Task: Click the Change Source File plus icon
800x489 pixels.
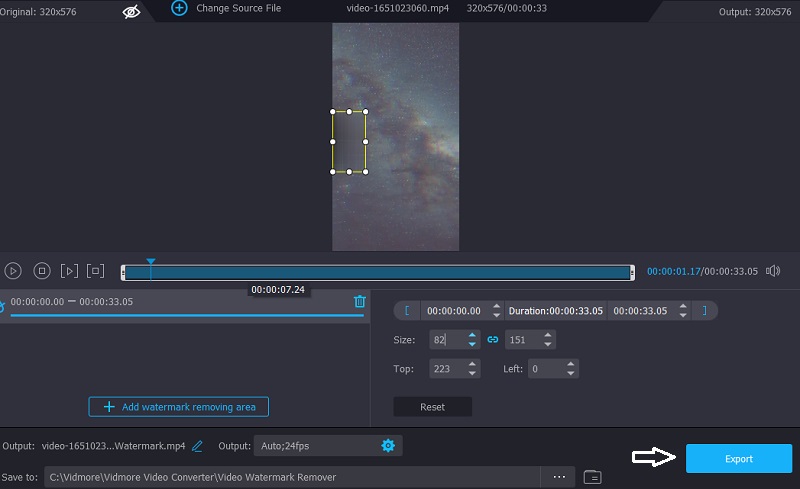Action: pyautogui.click(x=179, y=8)
